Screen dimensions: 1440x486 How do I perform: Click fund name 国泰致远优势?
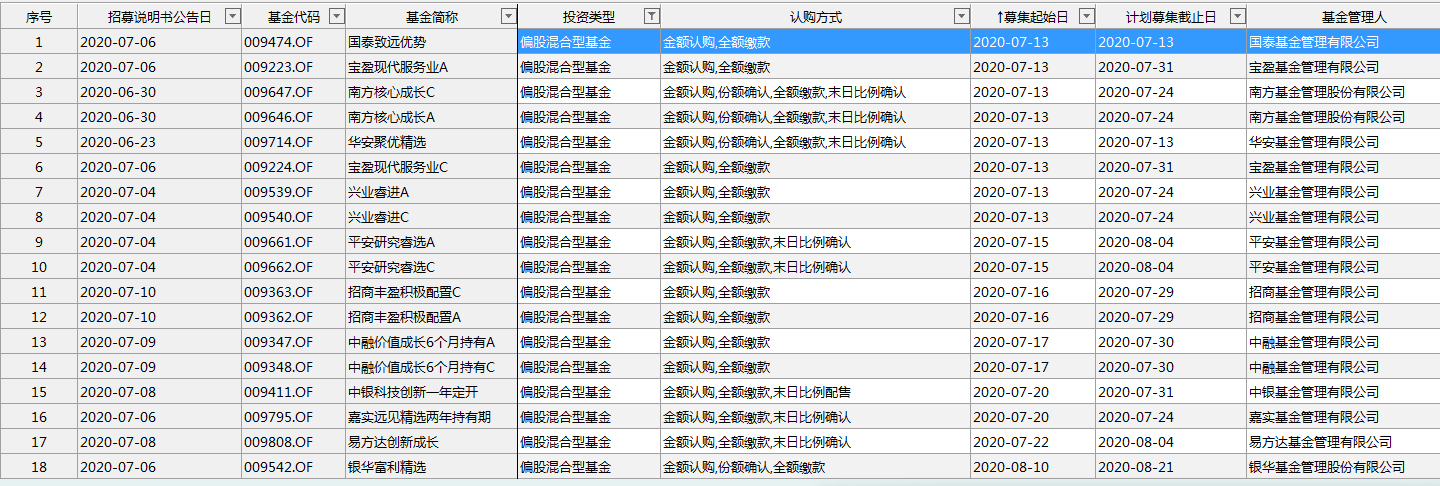tap(387, 42)
